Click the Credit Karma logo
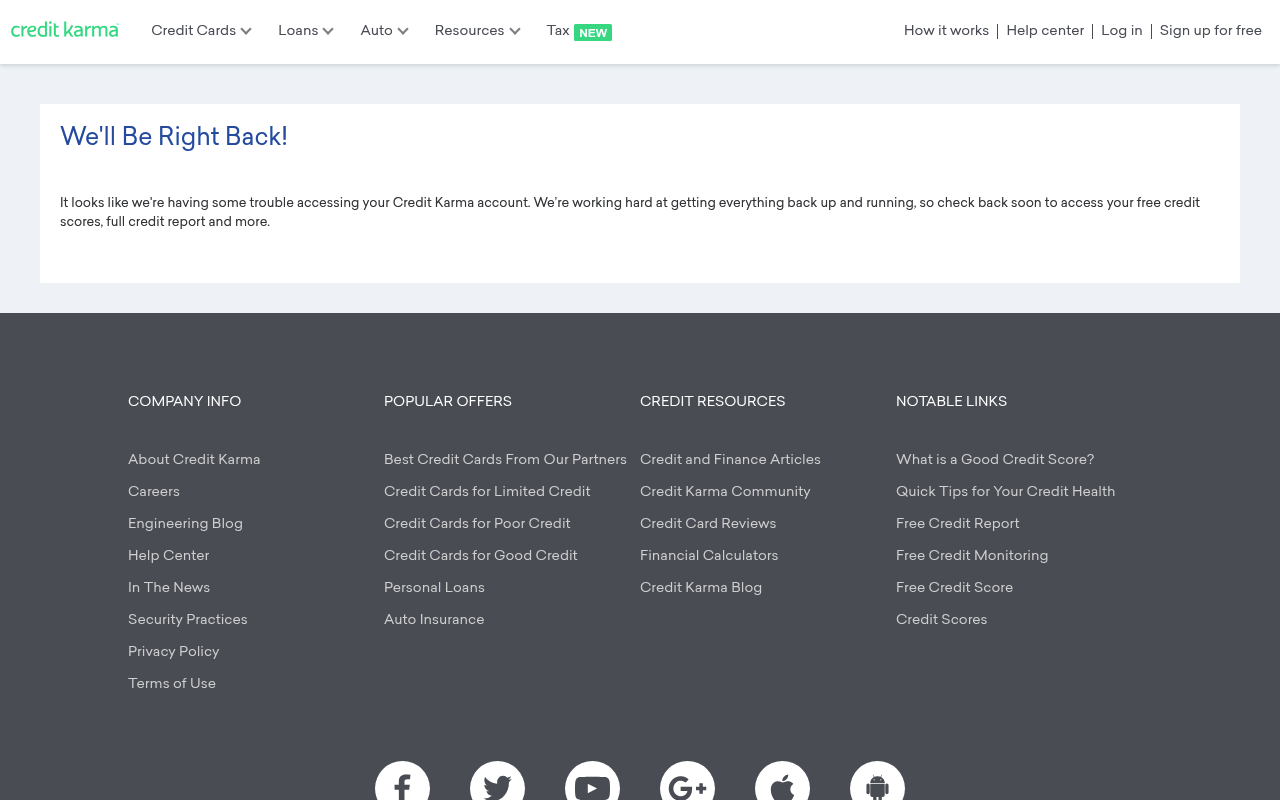 coord(65,30)
